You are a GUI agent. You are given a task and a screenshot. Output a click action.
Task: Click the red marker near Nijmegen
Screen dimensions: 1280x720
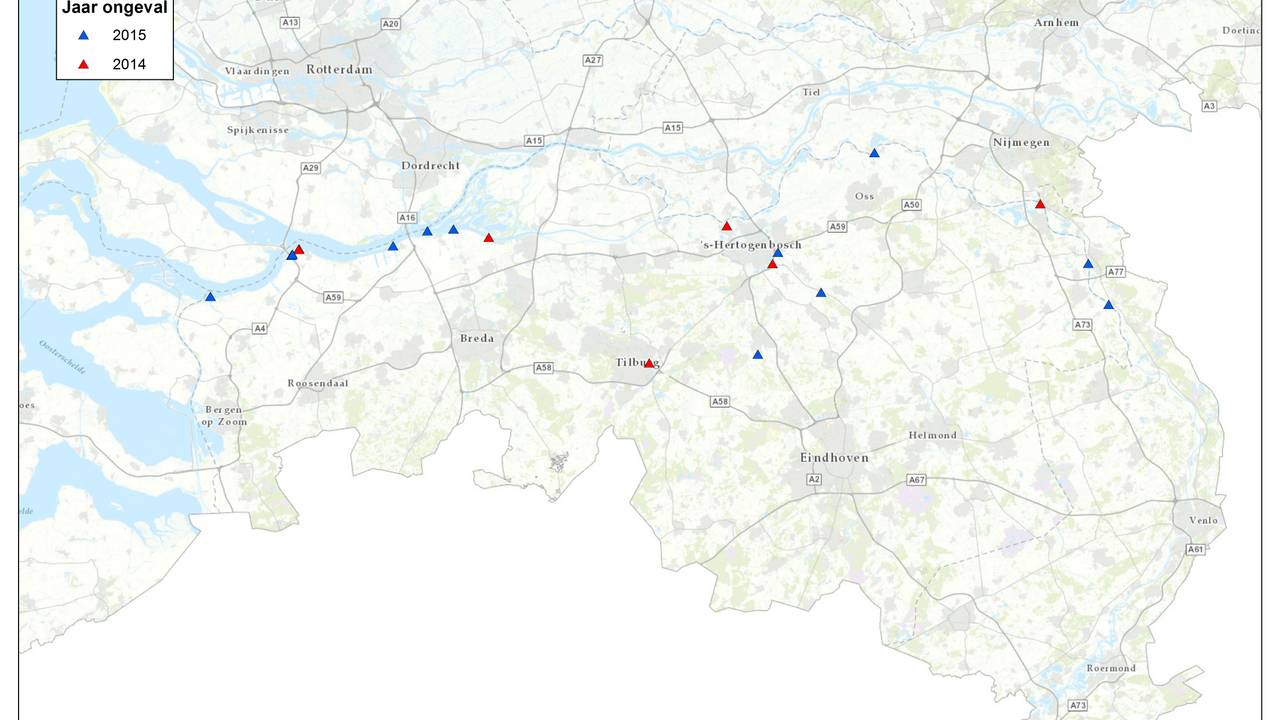[x=1038, y=204]
